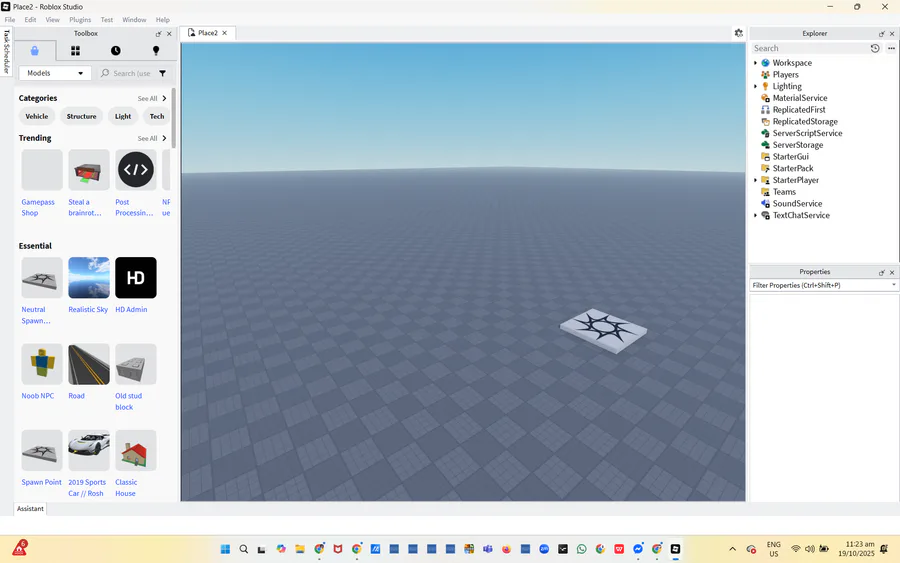Select the Spawn Point thumbnail
Screen dimensions: 900x563
click(x=42, y=451)
